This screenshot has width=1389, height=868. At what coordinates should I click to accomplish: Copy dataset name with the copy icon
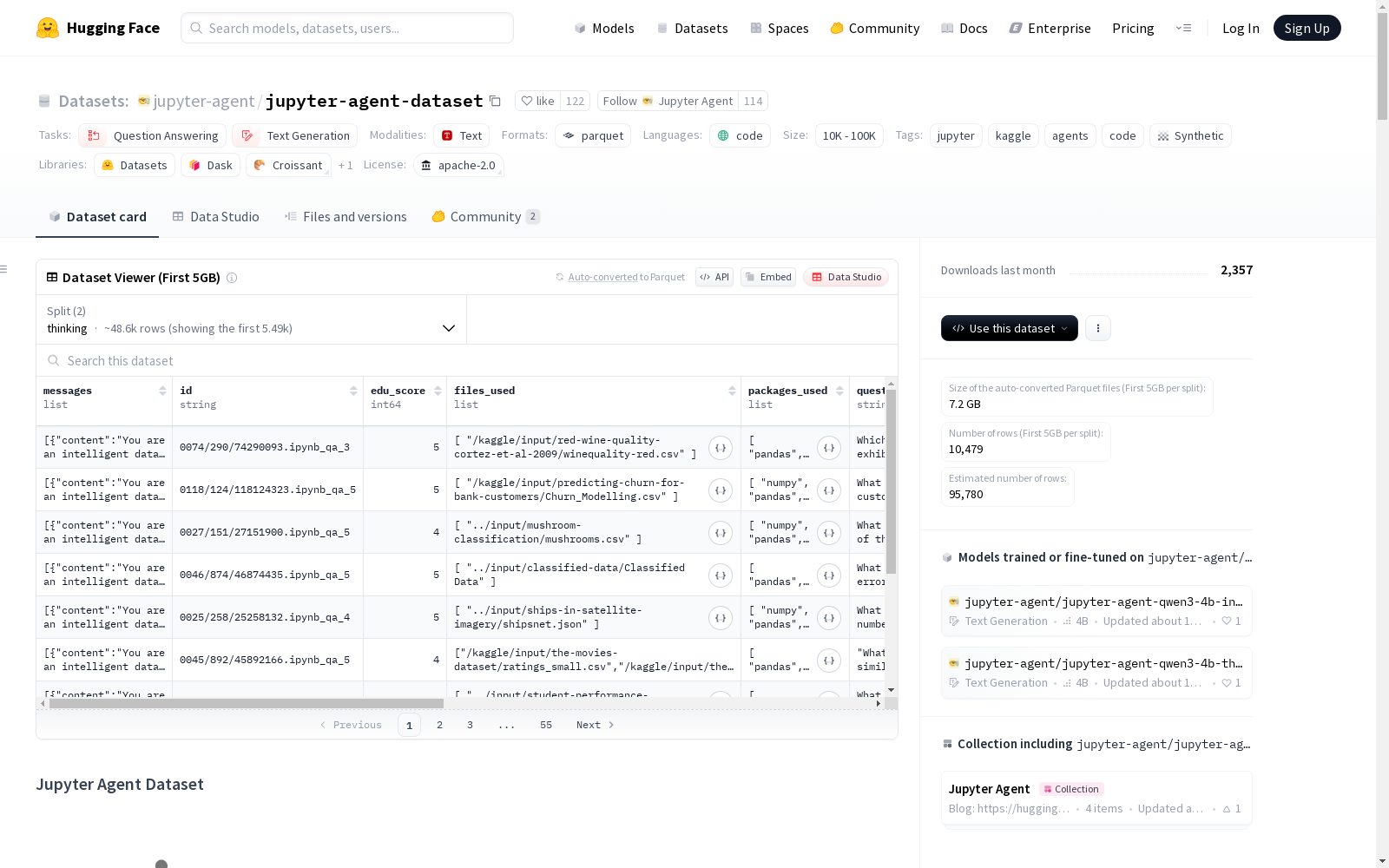click(495, 101)
